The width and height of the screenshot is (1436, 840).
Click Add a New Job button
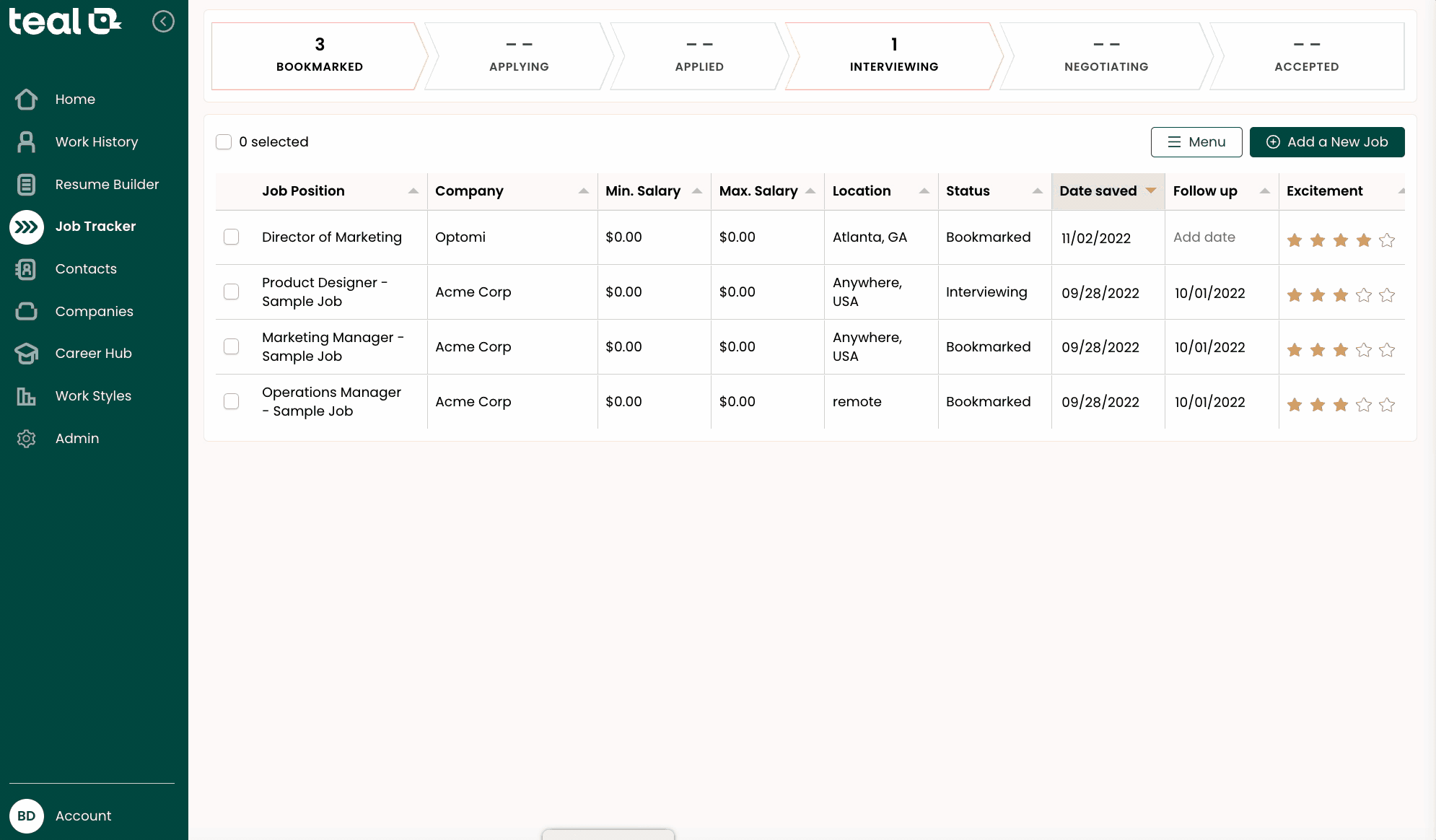click(x=1327, y=142)
